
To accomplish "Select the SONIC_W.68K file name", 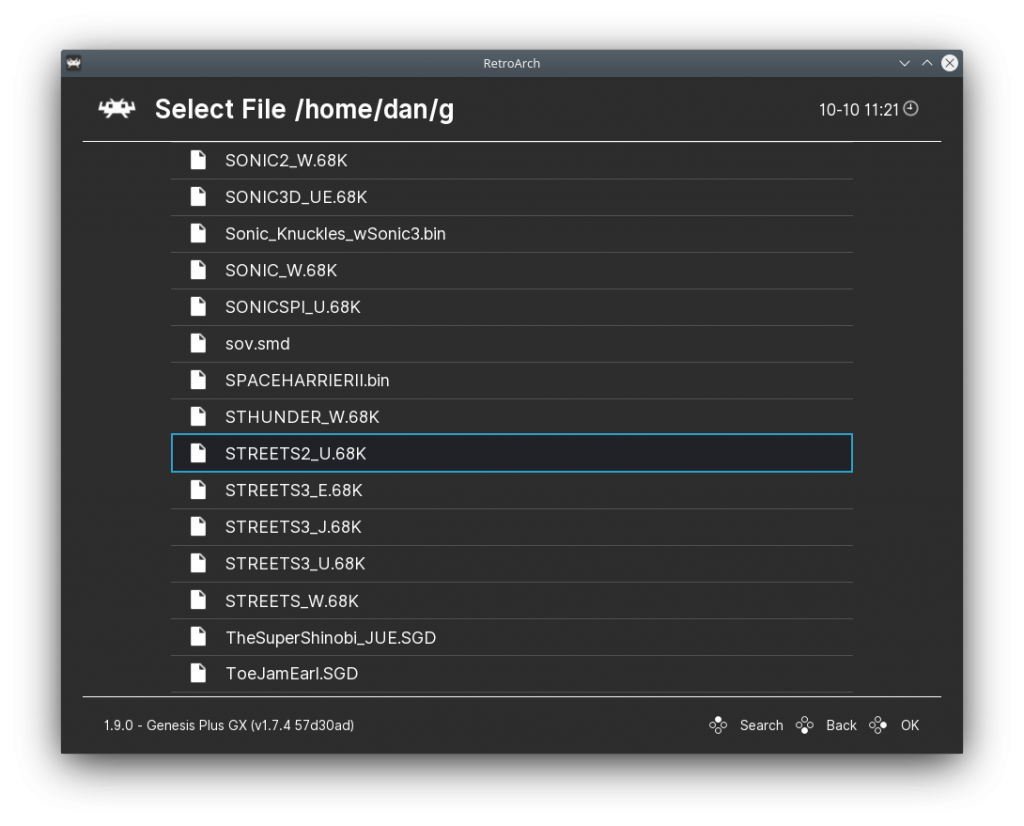I will click(281, 270).
